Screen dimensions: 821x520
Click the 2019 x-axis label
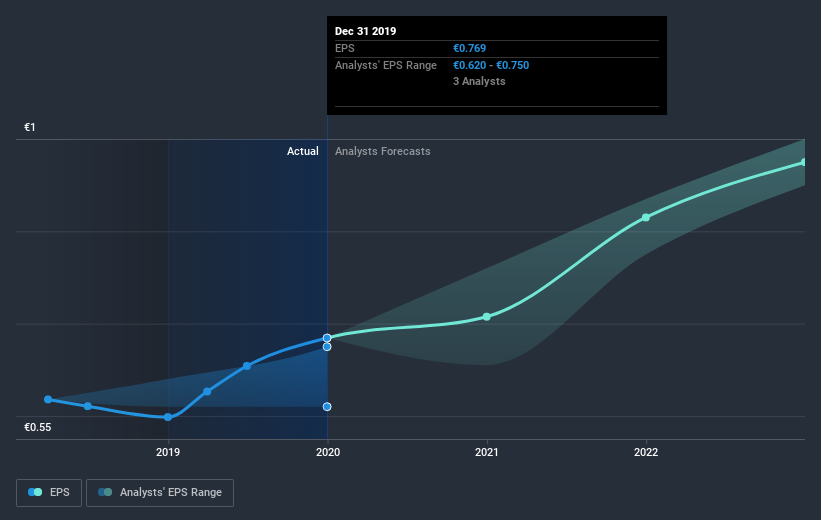168,452
